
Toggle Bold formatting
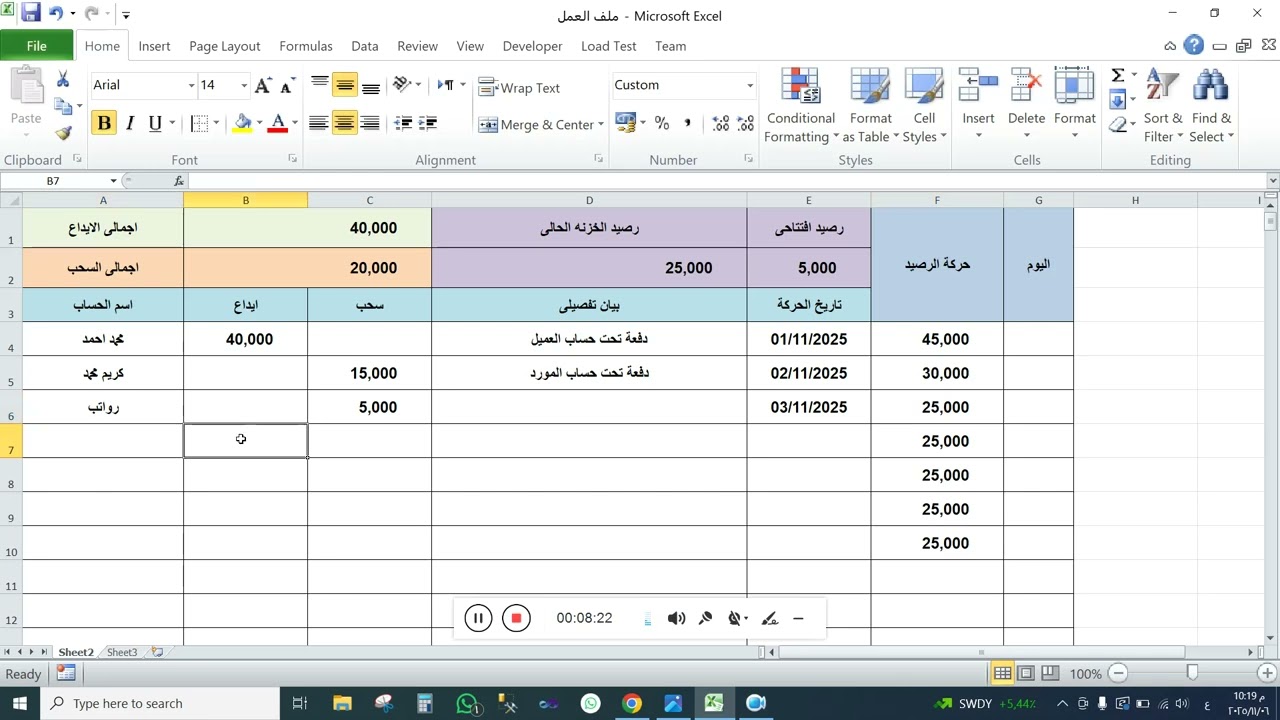104,123
